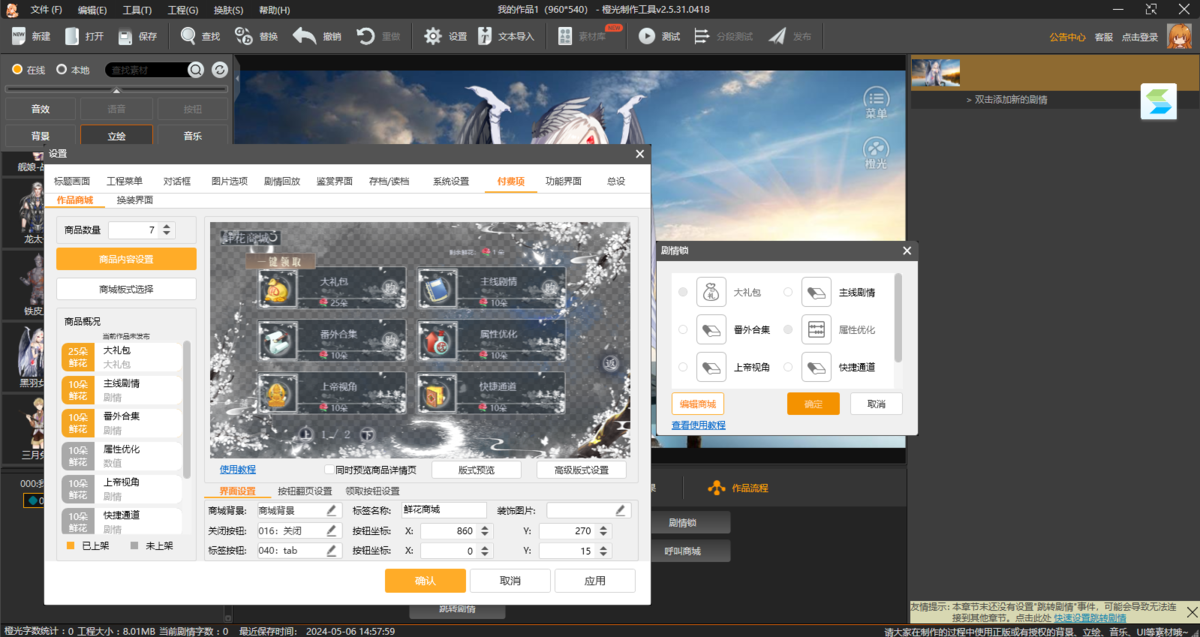Open the 查看使用教程 link

click(698, 425)
